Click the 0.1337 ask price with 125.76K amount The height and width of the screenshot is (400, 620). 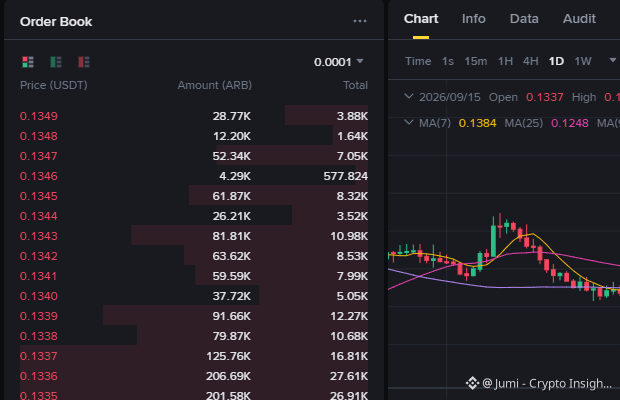click(x=38, y=356)
